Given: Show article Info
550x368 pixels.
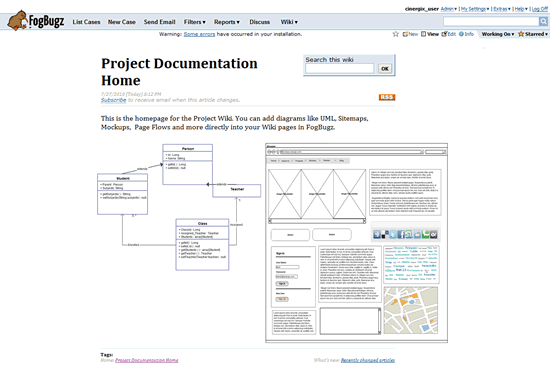Looking at the screenshot, I should pos(467,34).
